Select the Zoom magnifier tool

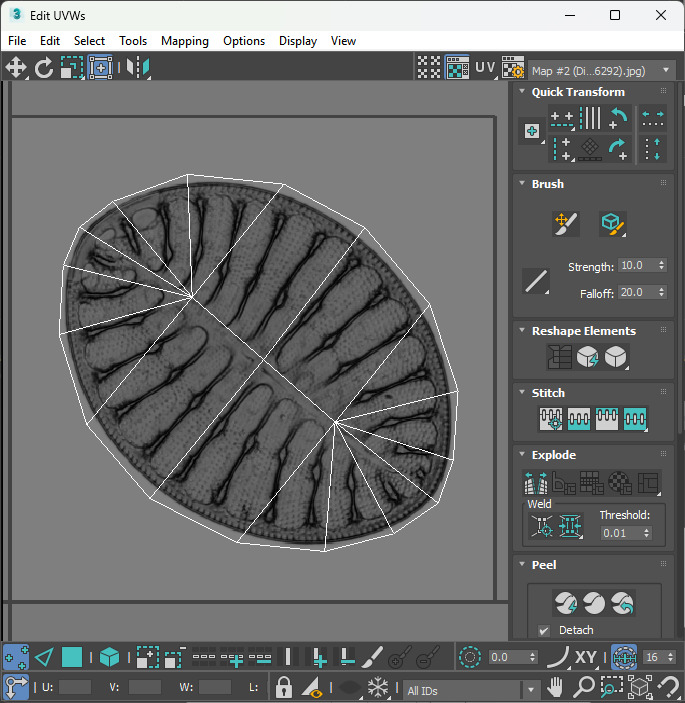coord(584,687)
